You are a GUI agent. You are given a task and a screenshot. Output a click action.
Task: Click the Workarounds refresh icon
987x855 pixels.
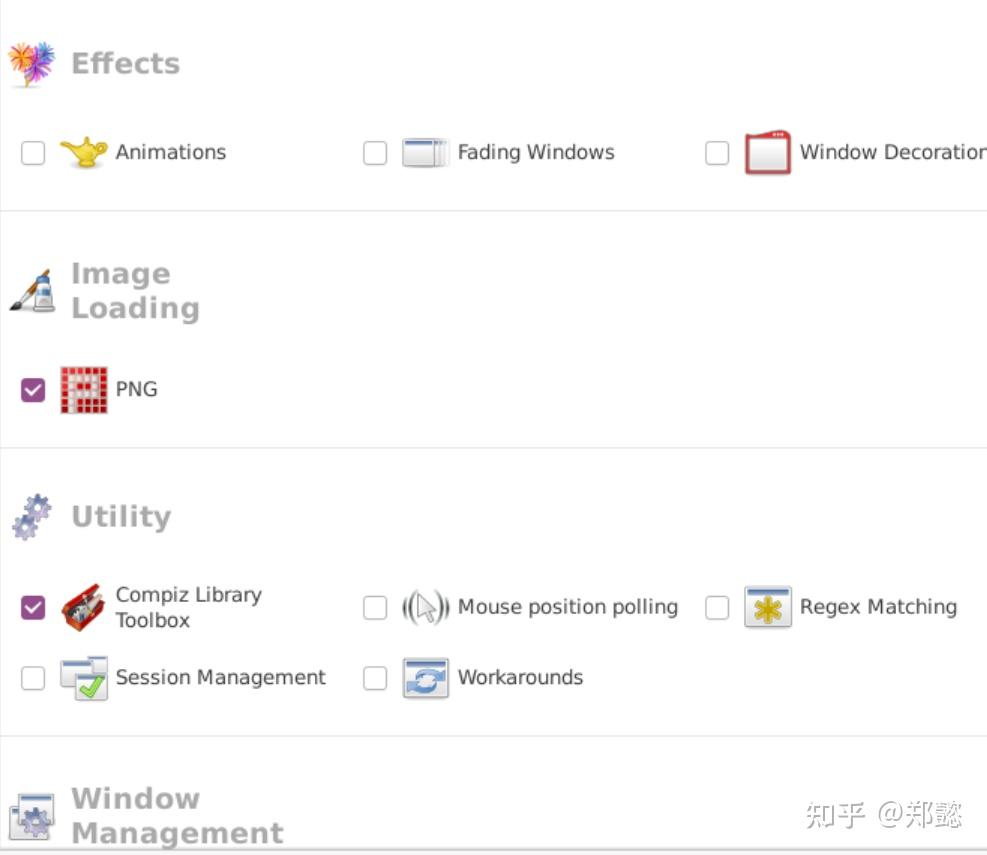(425, 677)
